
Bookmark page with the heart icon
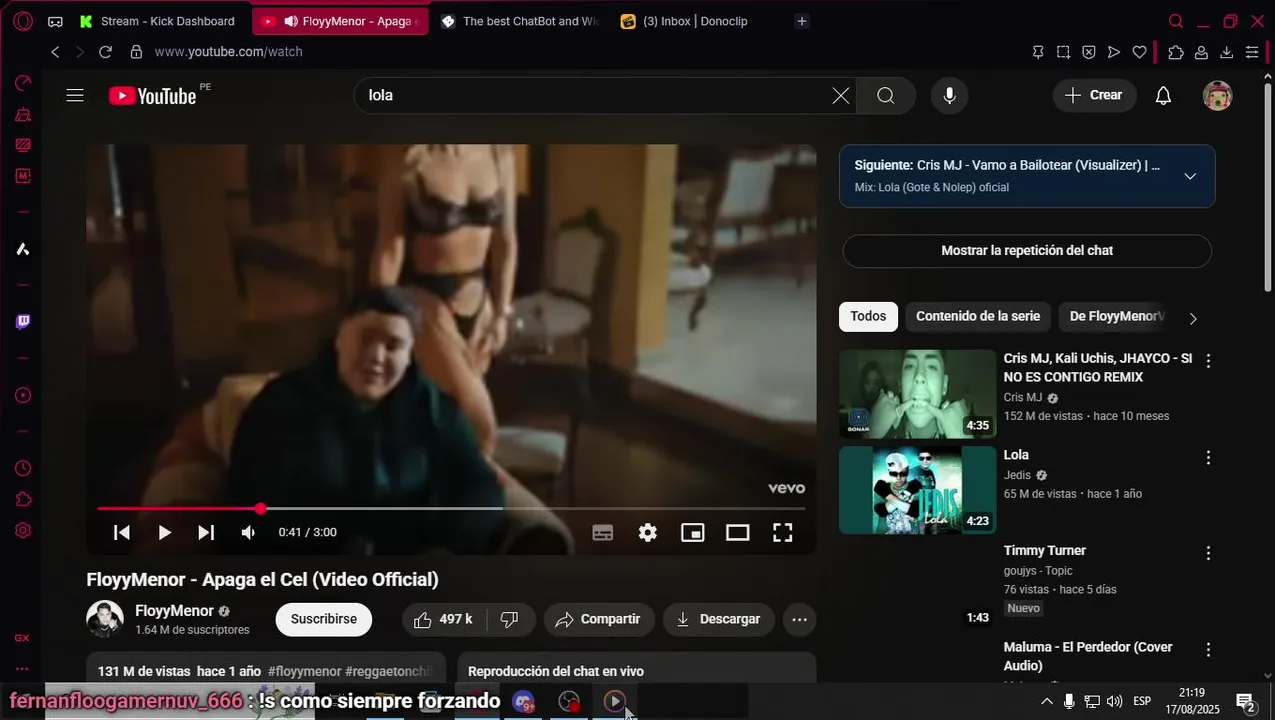tap(1139, 52)
